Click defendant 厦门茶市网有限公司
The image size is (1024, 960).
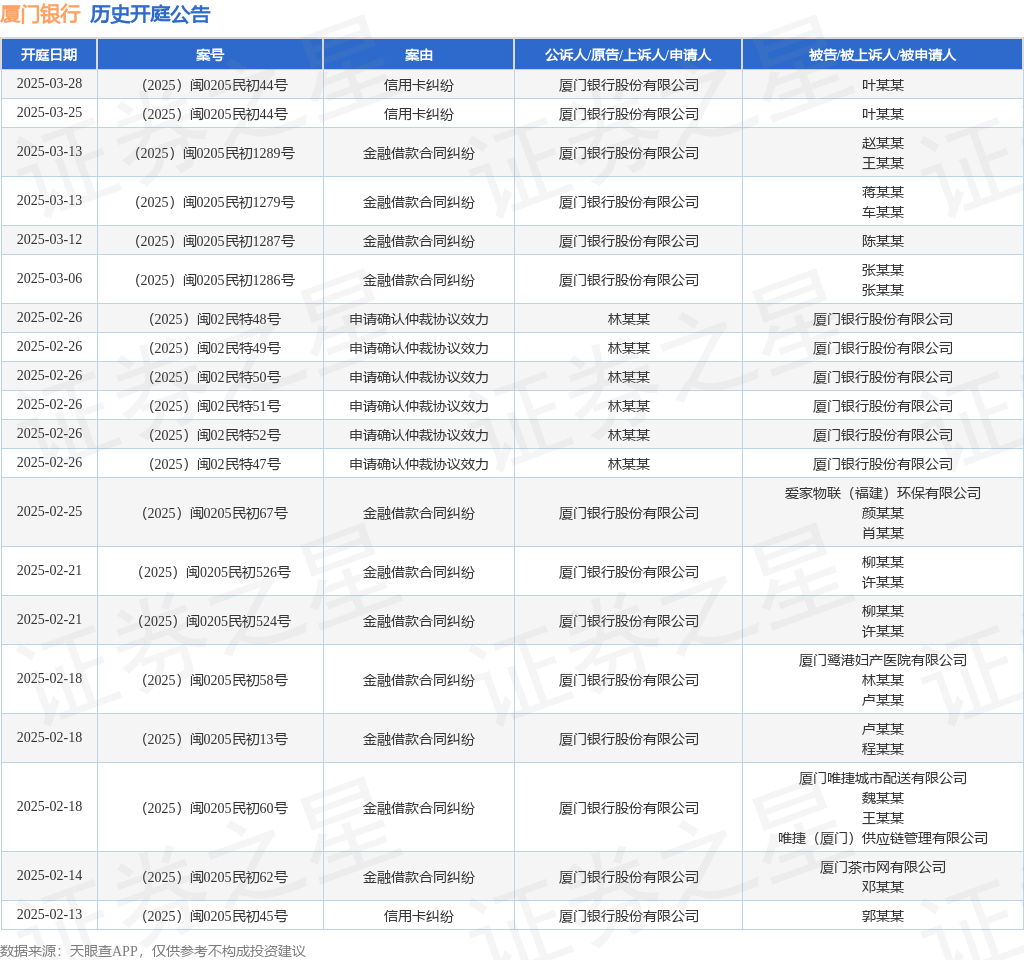(882, 867)
